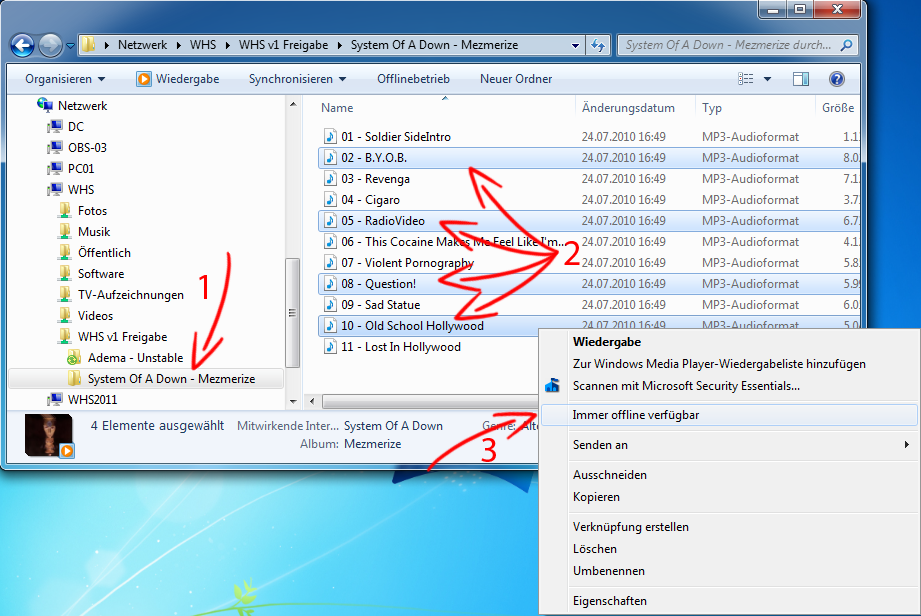
Task: Click the folder icon in address bar
Action: (x=88, y=45)
